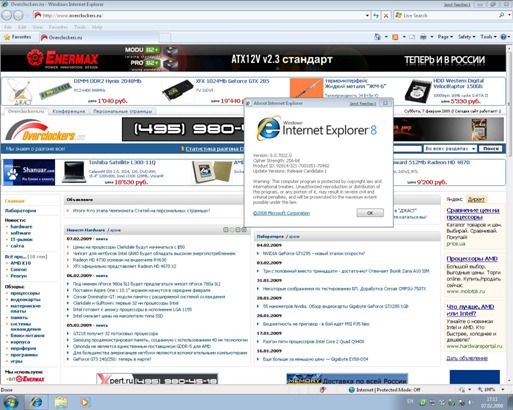
Task: Click the browser Back arrow button
Action: (7, 15)
